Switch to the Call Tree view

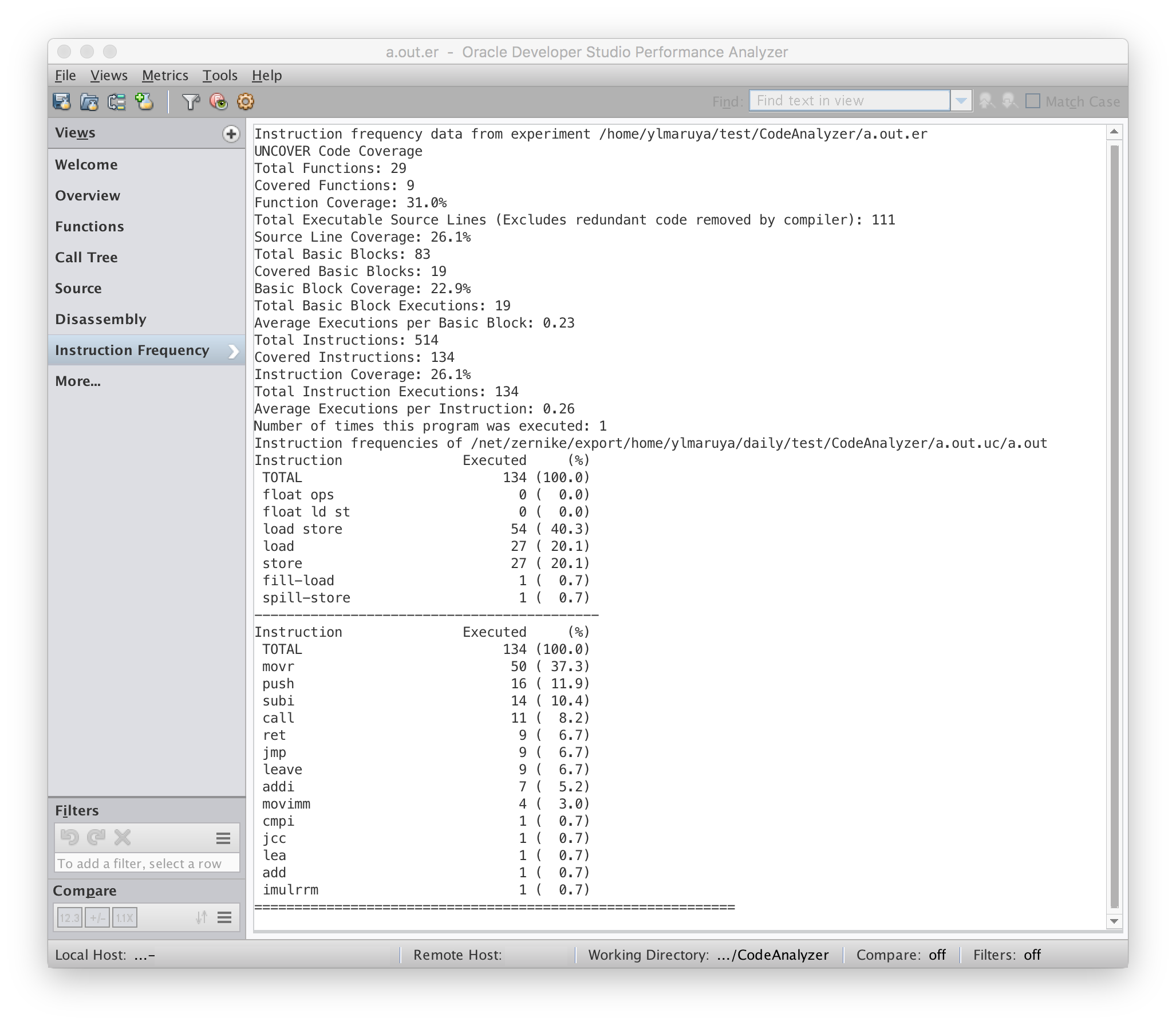tap(86, 258)
